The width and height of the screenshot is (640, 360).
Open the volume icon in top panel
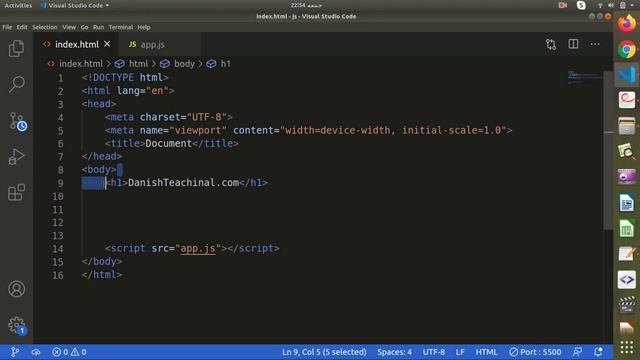(x=611, y=5)
